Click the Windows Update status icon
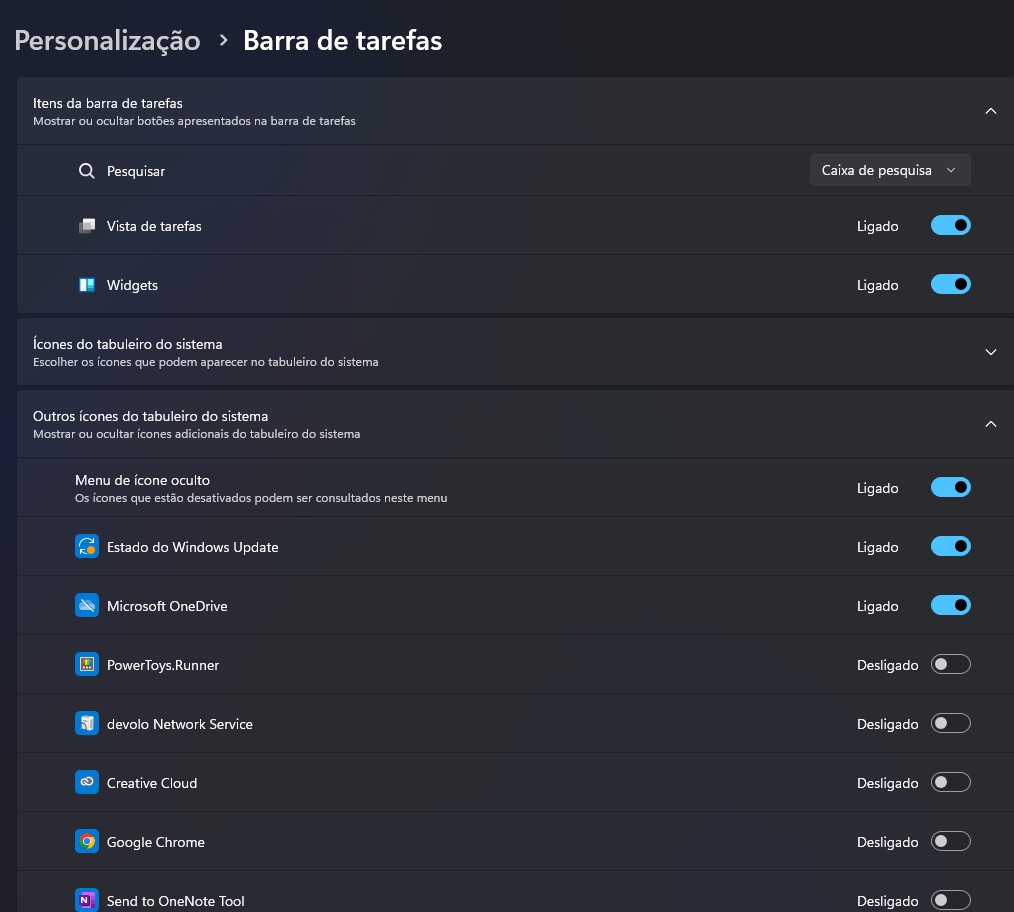 click(x=87, y=547)
